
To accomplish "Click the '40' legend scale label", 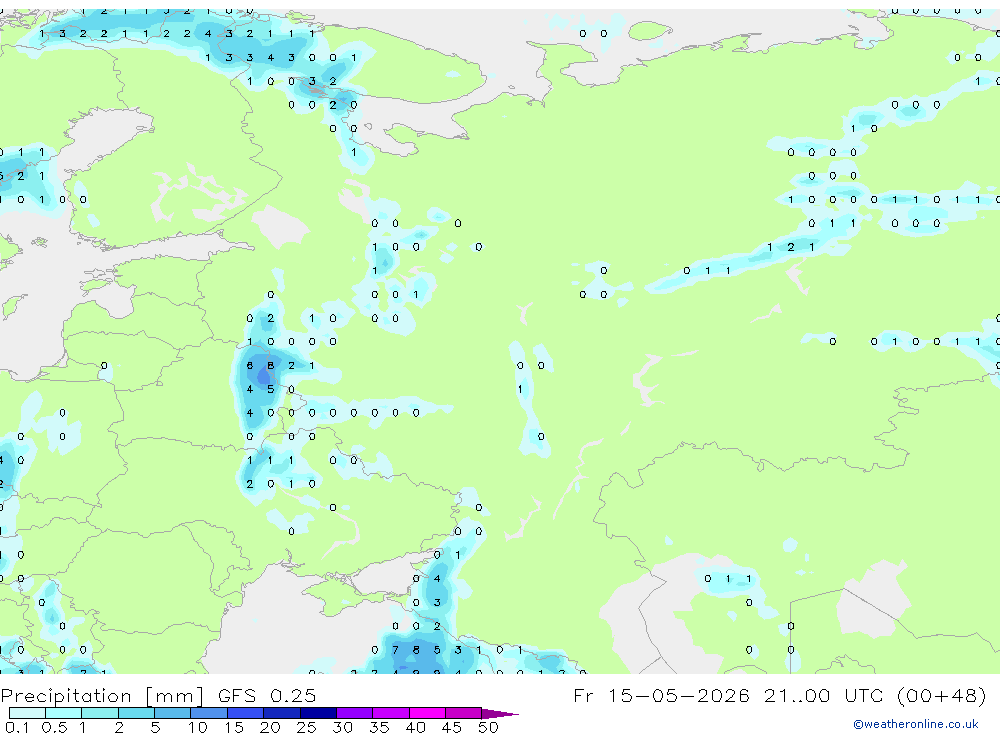I will click(x=416, y=727).
